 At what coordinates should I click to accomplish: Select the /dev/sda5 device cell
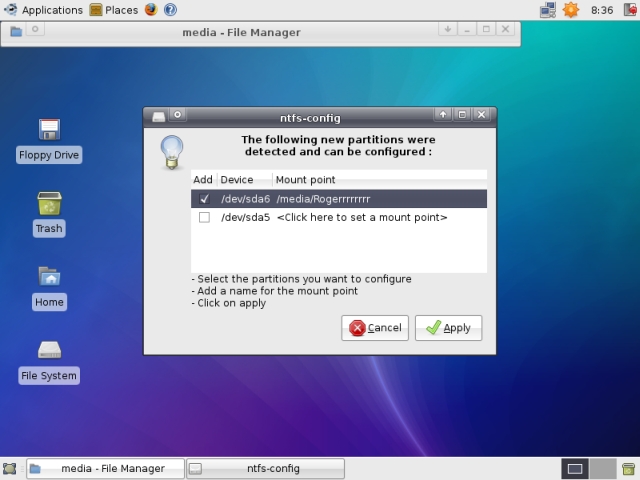(245, 217)
